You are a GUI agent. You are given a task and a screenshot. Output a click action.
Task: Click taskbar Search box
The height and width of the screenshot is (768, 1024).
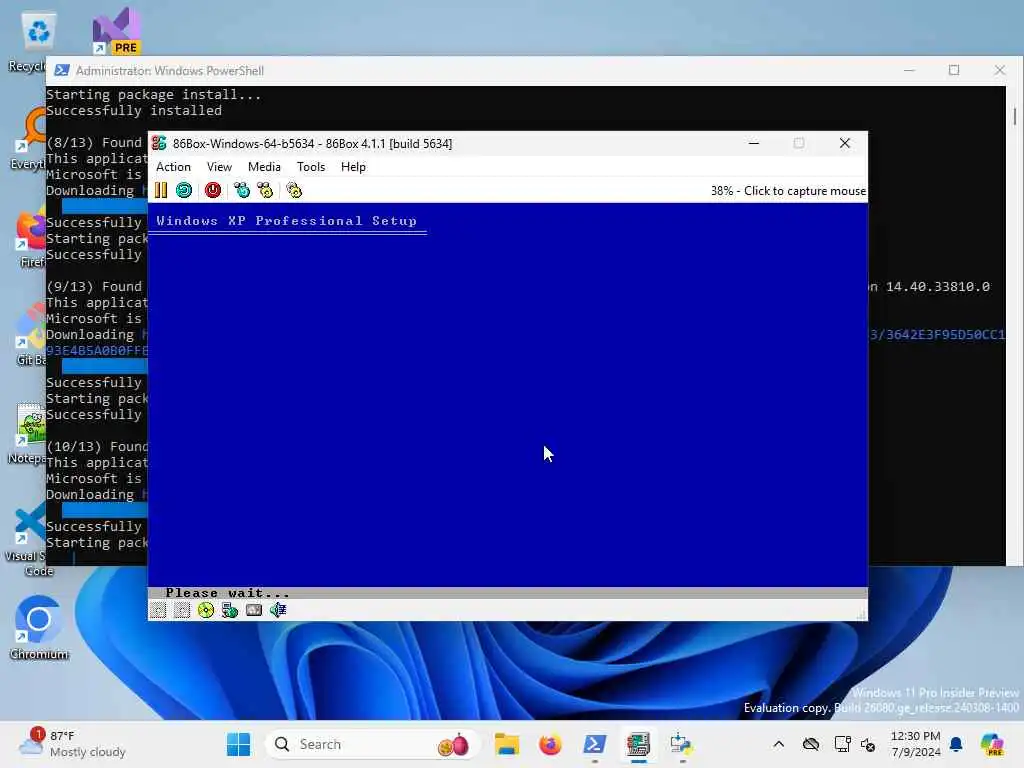pos(372,744)
